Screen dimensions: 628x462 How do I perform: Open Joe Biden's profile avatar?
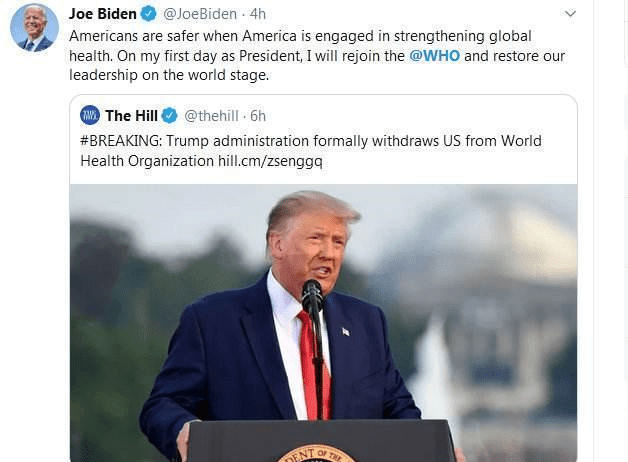pos(34,28)
